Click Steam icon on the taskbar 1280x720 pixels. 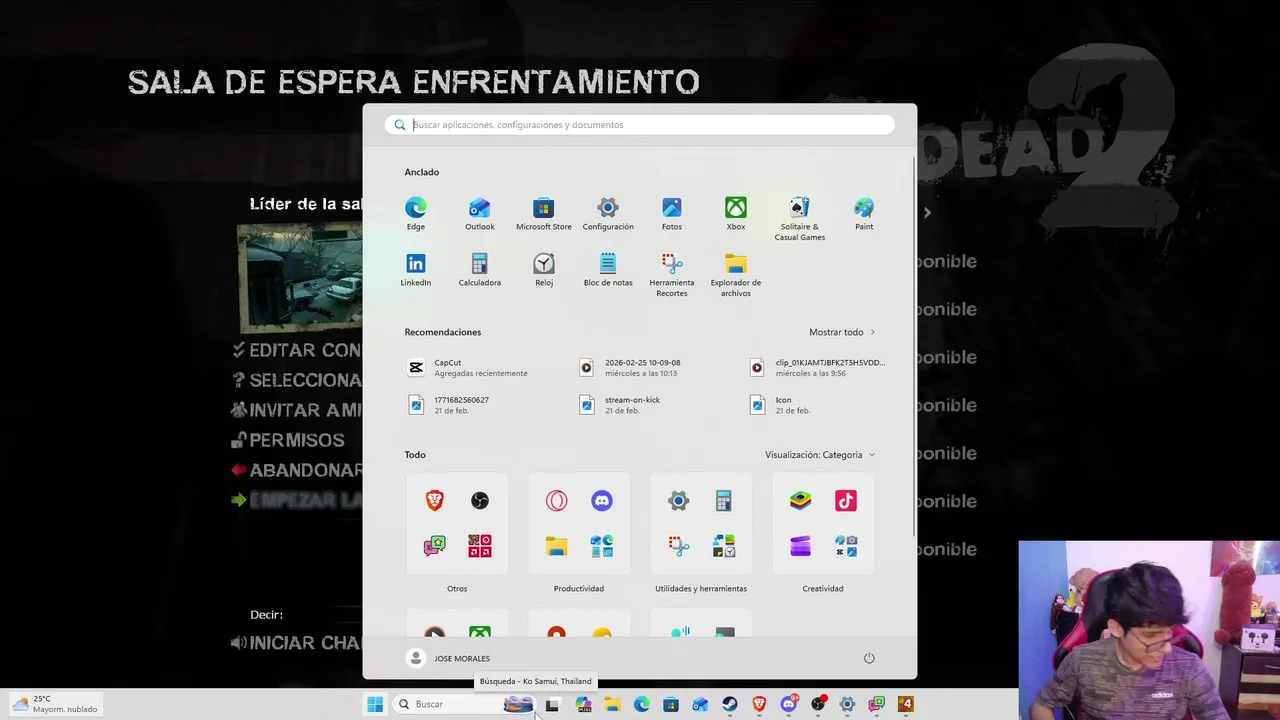click(x=730, y=704)
